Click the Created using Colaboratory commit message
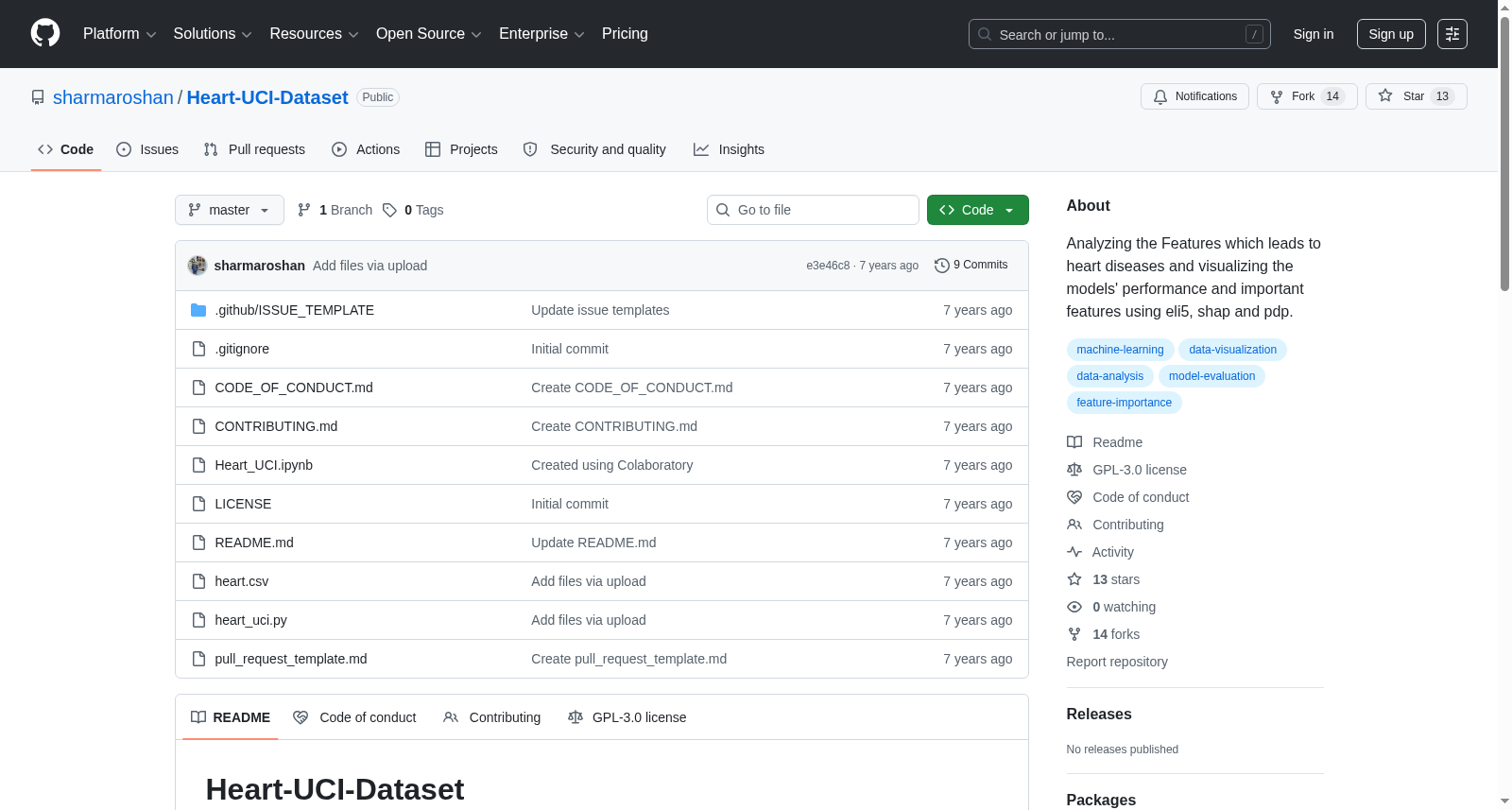Viewport: 1512px width, 810px height. point(612,465)
